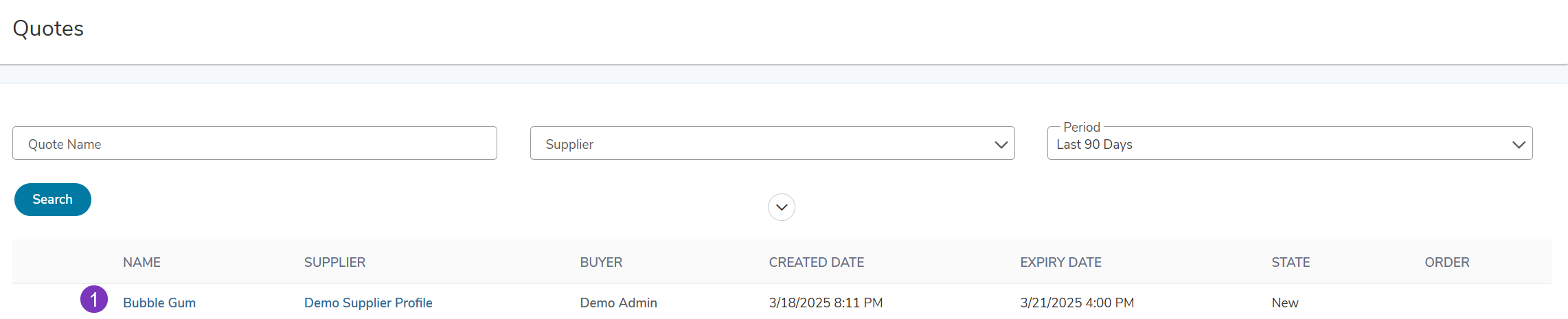The height and width of the screenshot is (319, 1568).
Task: Sort by the STATE column header
Action: [x=1291, y=262]
